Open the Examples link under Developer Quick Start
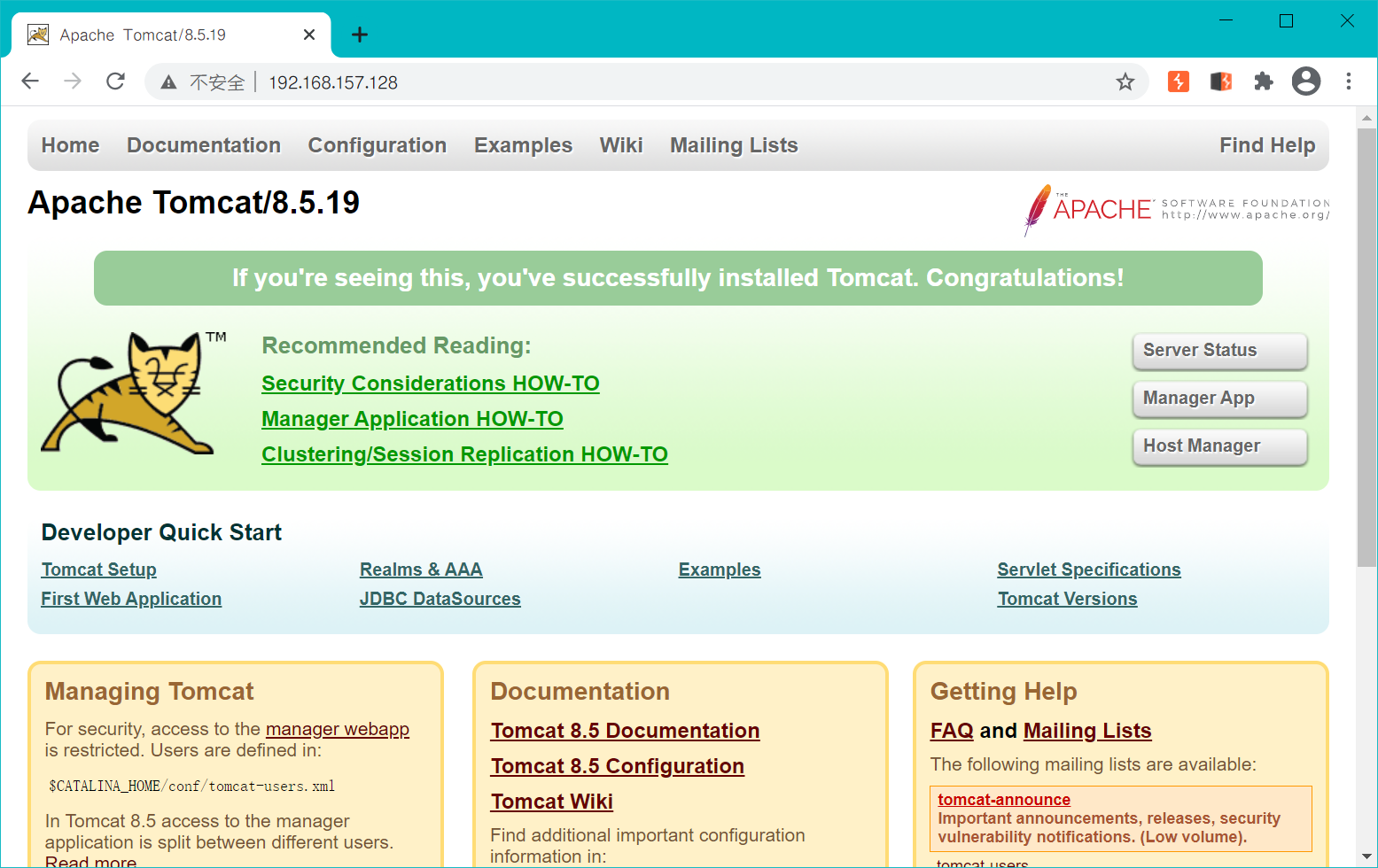The width and height of the screenshot is (1378, 868). [x=720, y=570]
